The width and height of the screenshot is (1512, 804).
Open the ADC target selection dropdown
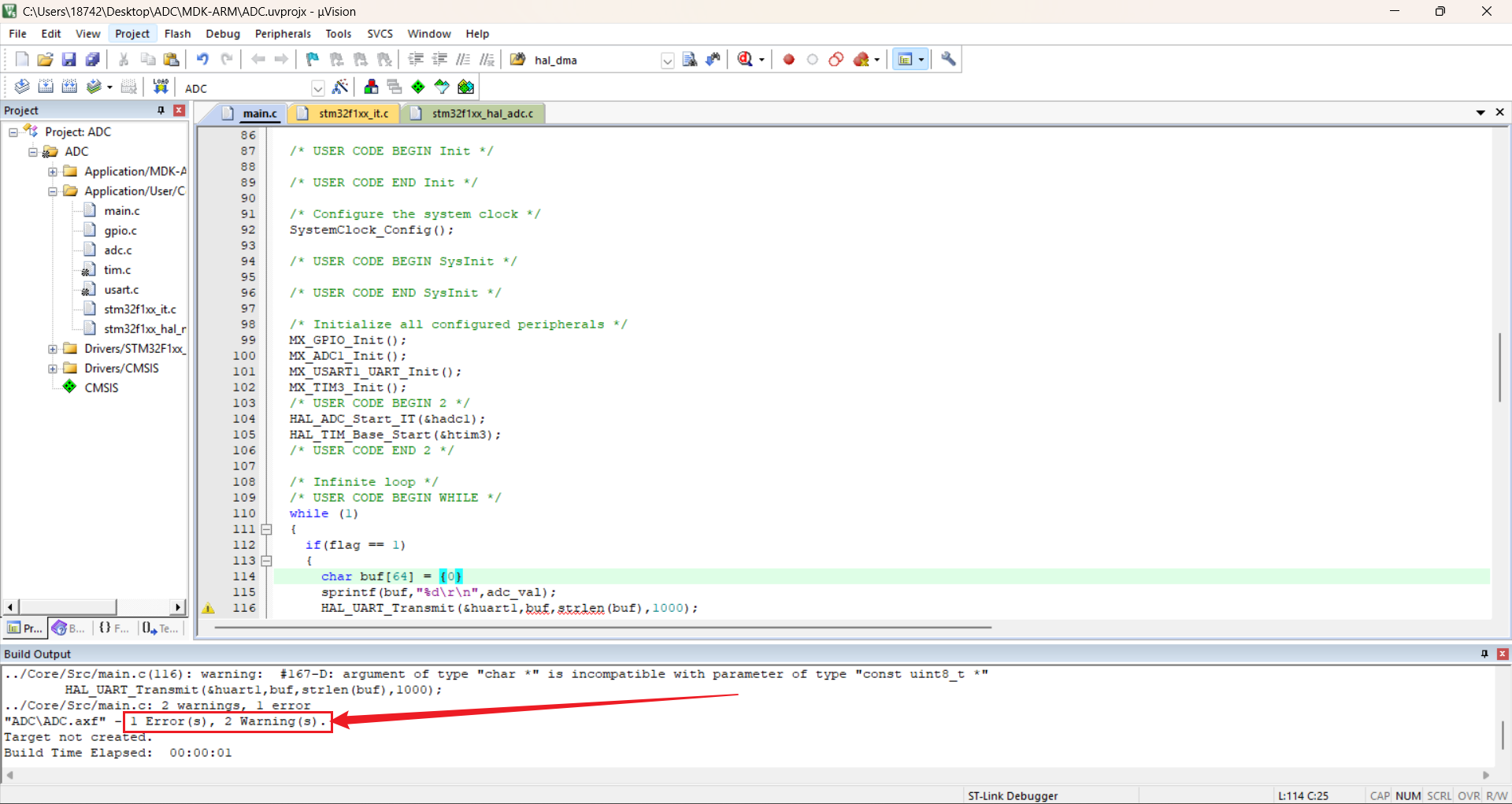pos(318,87)
